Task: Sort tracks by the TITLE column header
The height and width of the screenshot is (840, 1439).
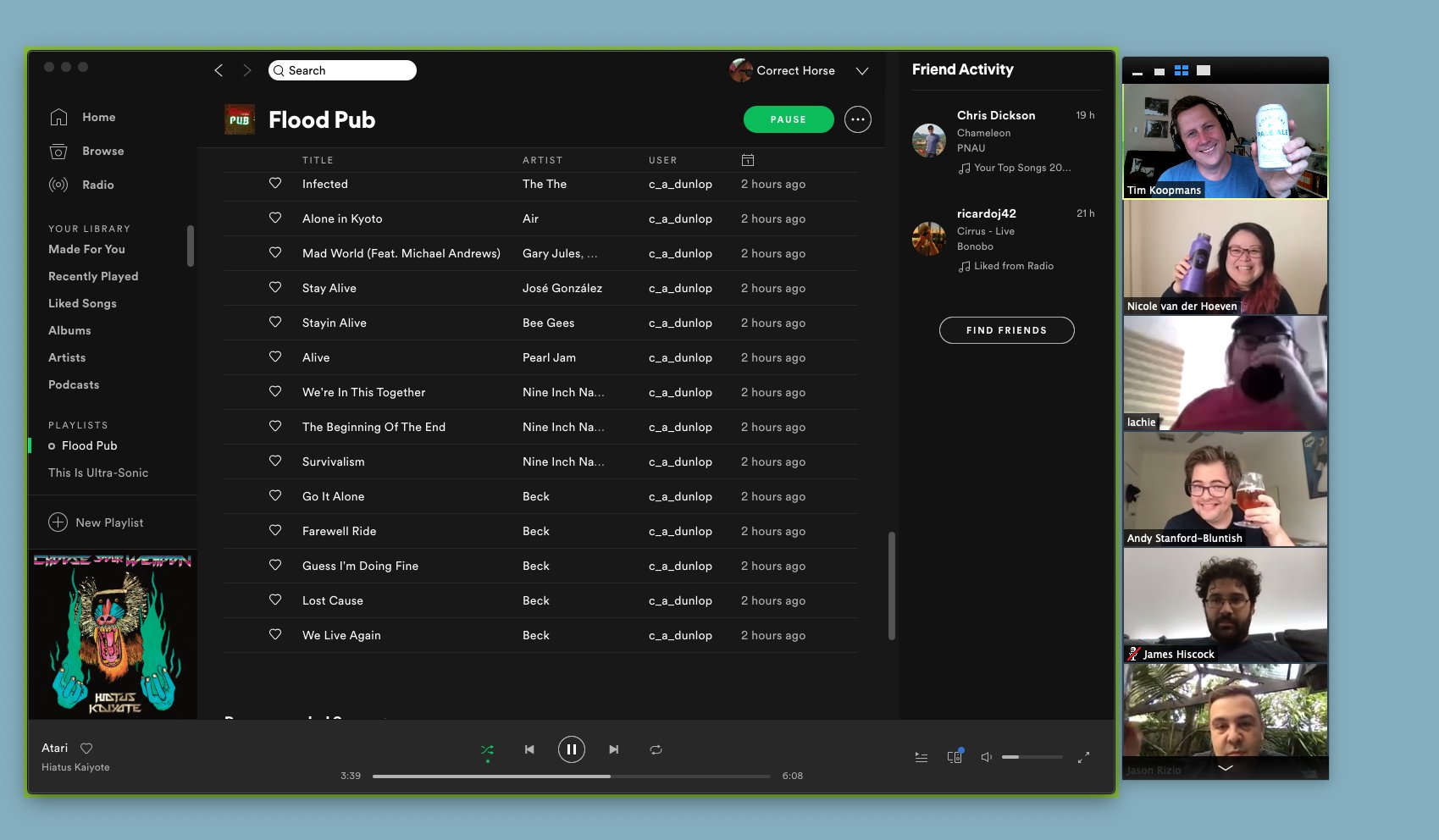Action: 318,160
